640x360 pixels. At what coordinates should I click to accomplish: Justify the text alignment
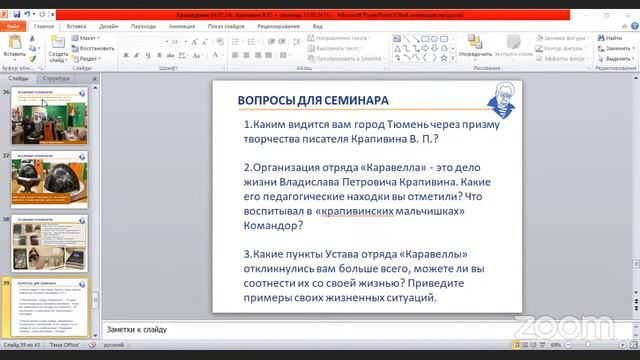pos(269,55)
